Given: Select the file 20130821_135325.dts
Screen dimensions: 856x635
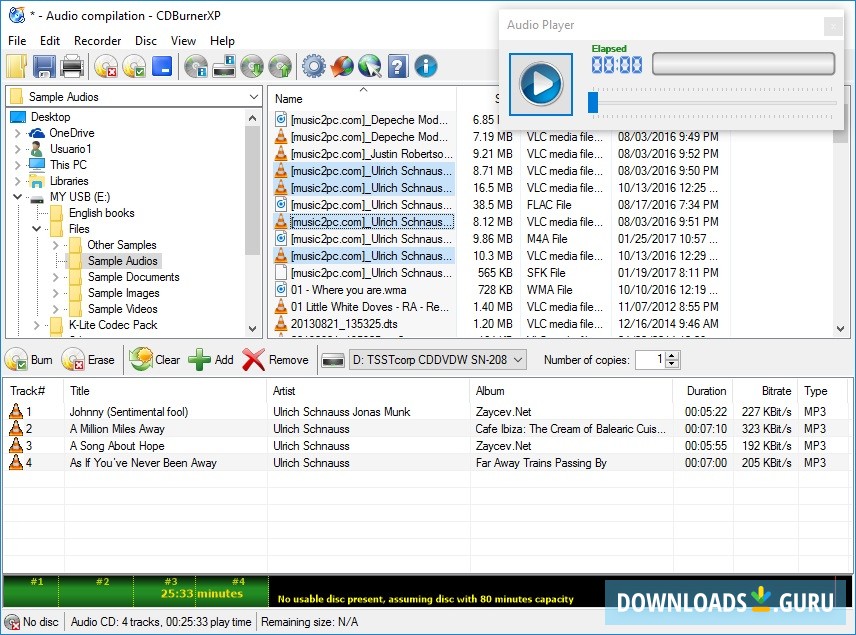Looking at the screenshot, I should [x=344, y=324].
